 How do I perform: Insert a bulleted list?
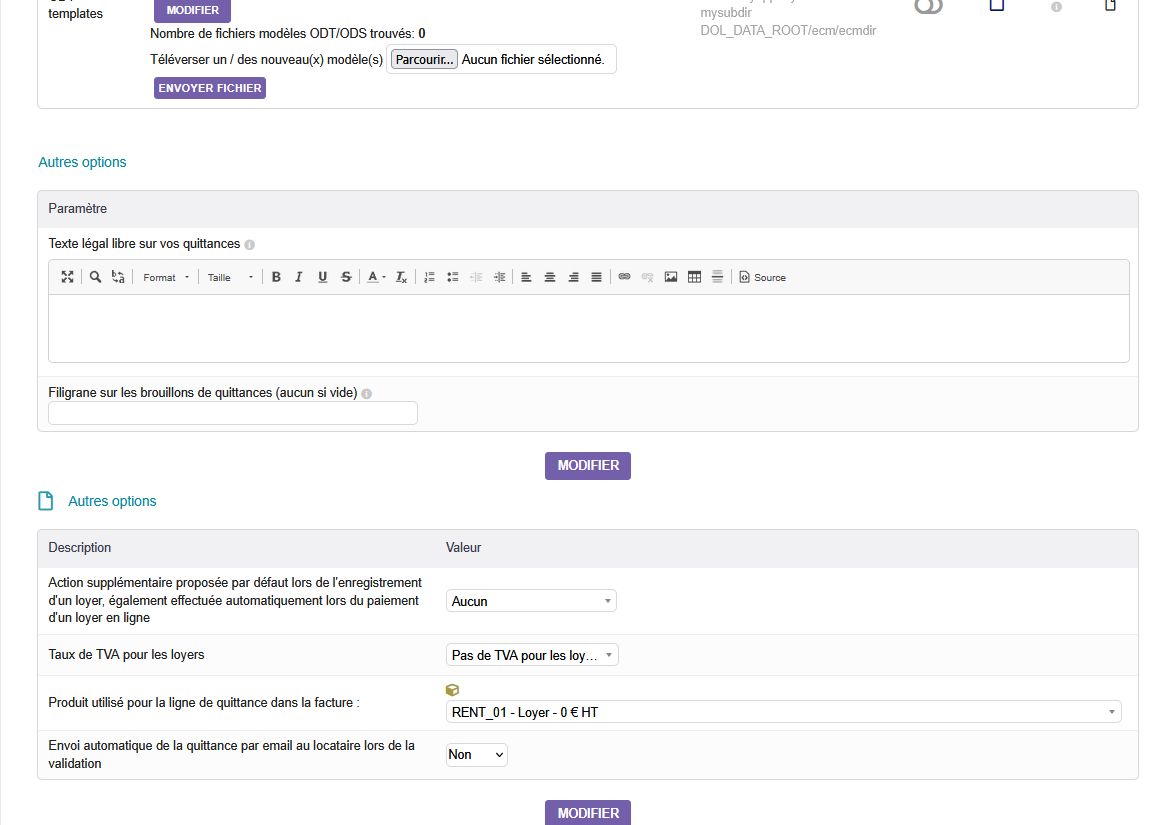[453, 277]
